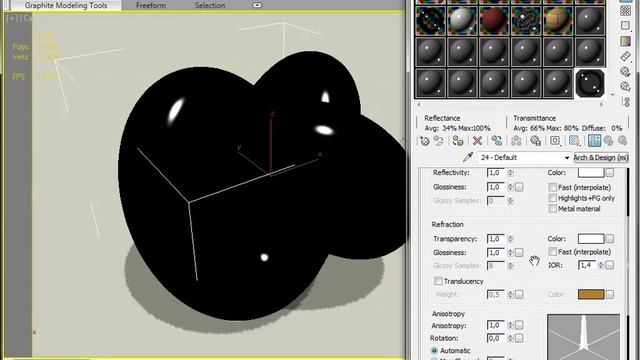Screen dimensions: 640x360
Task: Click IOR spinner arrows
Action: (x=601, y=265)
